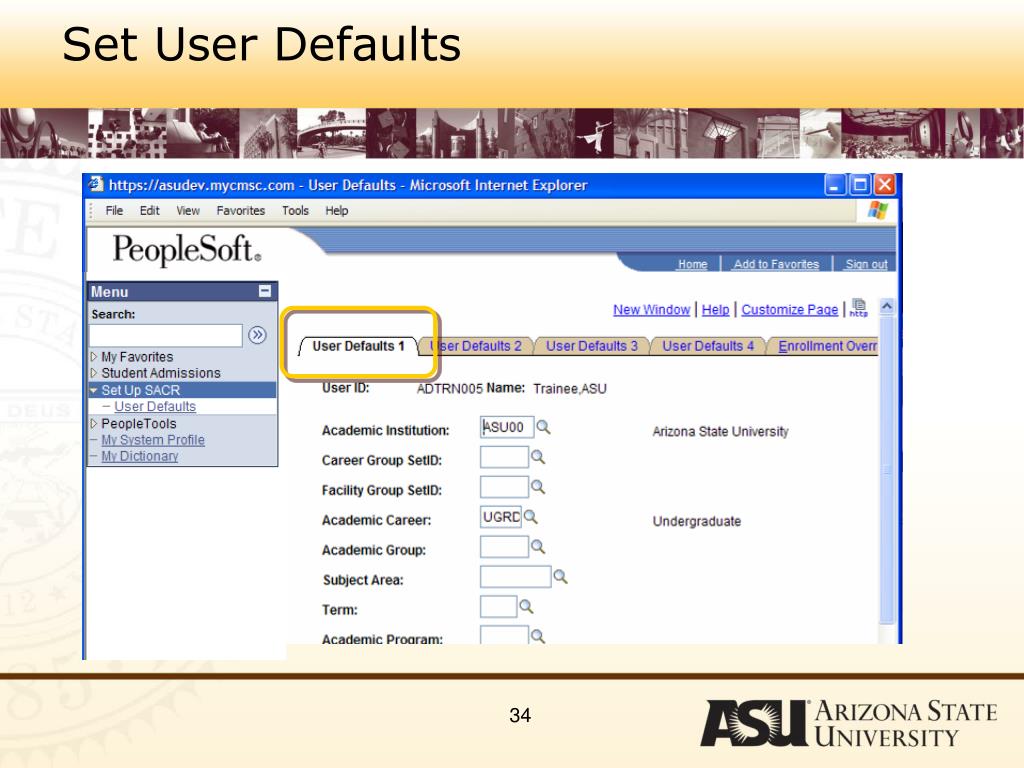Viewport: 1024px width, 768px height.
Task: Expand the Student Admissions menu folder
Action: pos(94,373)
